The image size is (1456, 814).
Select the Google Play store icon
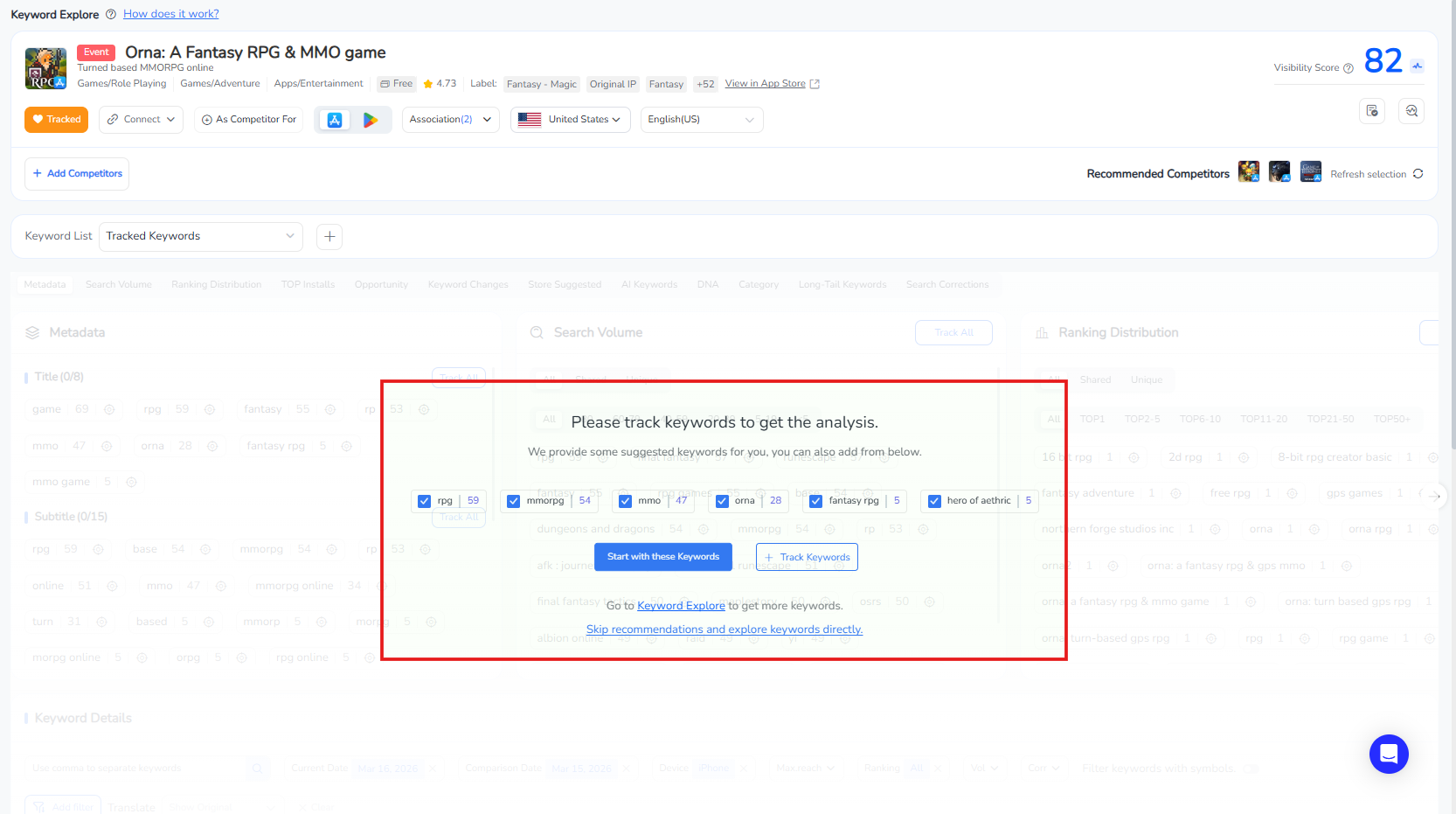[371, 120]
